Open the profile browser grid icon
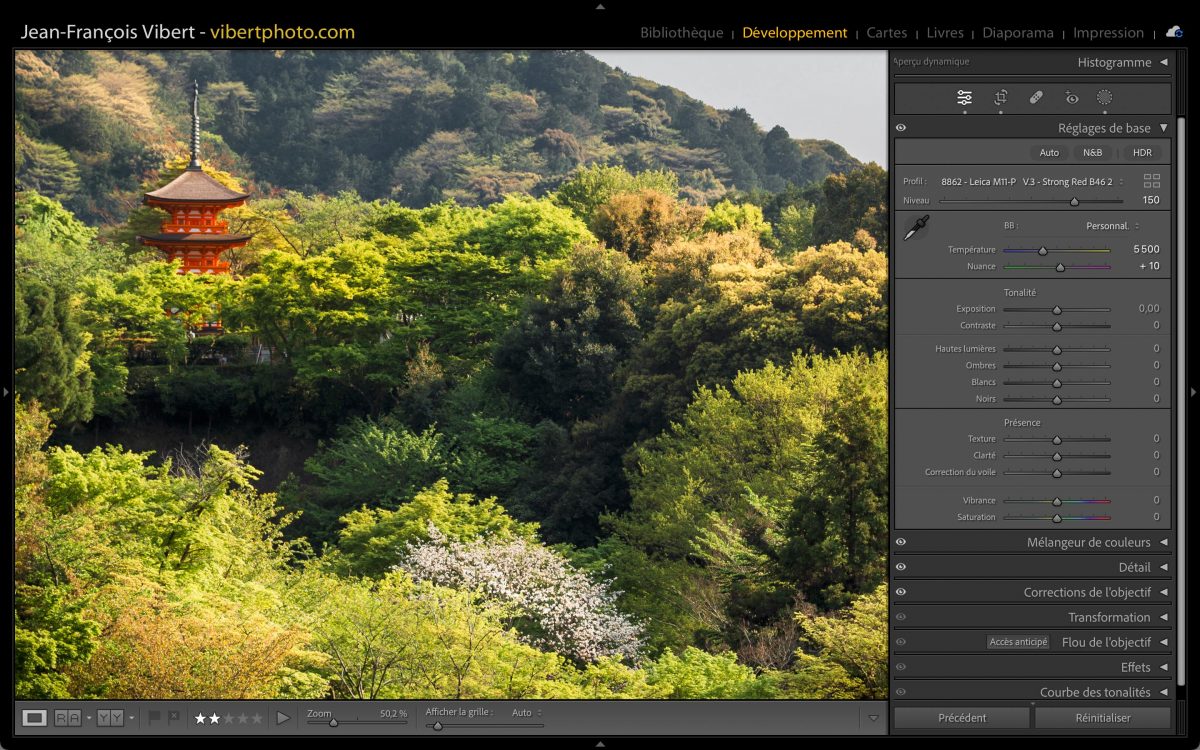The height and width of the screenshot is (750, 1200). click(1152, 181)
